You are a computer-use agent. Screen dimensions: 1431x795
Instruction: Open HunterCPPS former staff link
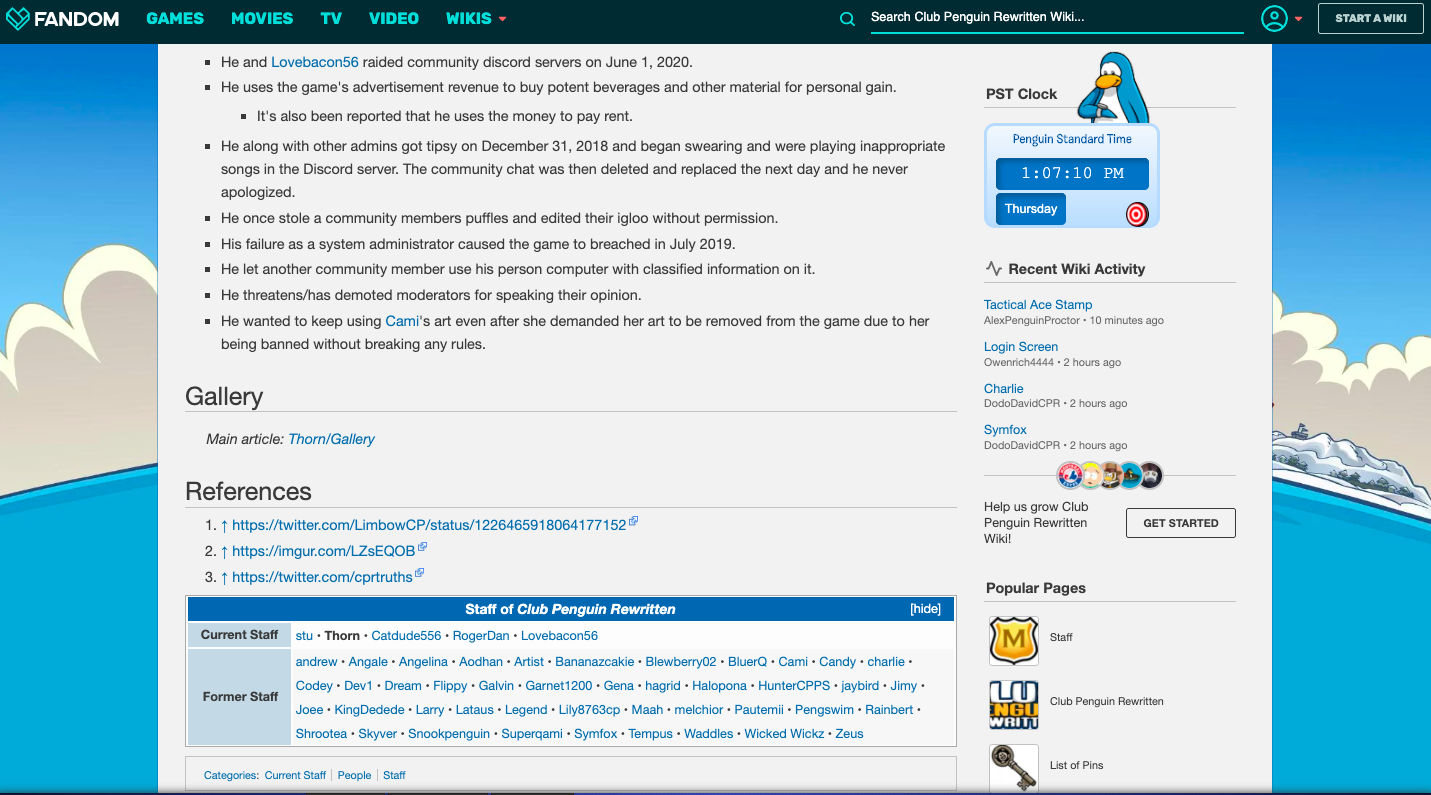[x=794, y=686]
